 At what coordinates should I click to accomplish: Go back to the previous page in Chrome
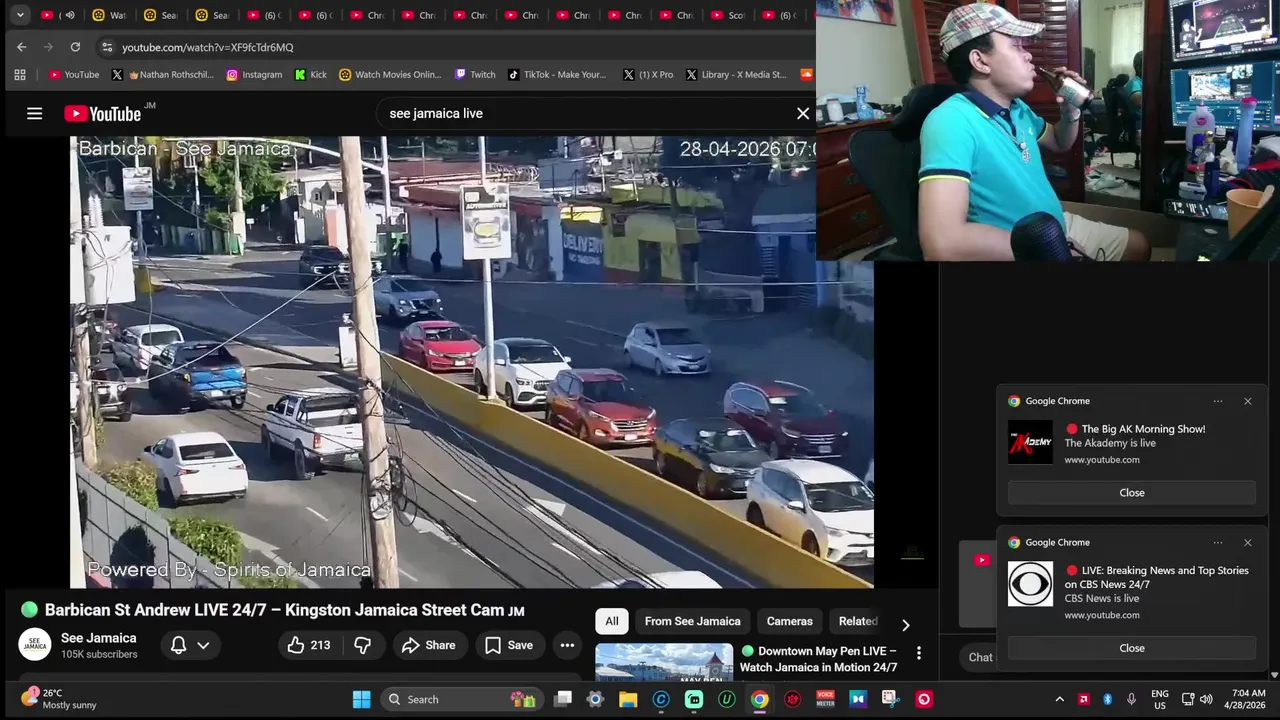coord(21,47)
